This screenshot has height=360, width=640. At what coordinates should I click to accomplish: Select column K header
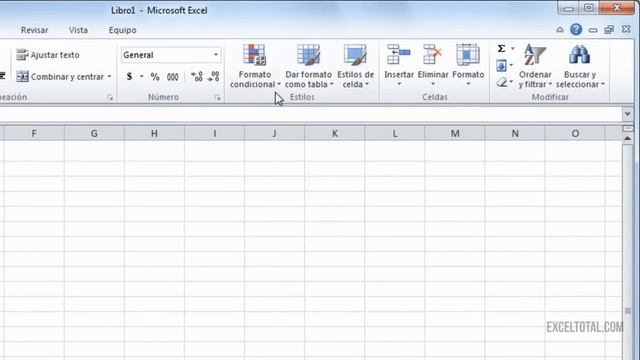(335, 133)
